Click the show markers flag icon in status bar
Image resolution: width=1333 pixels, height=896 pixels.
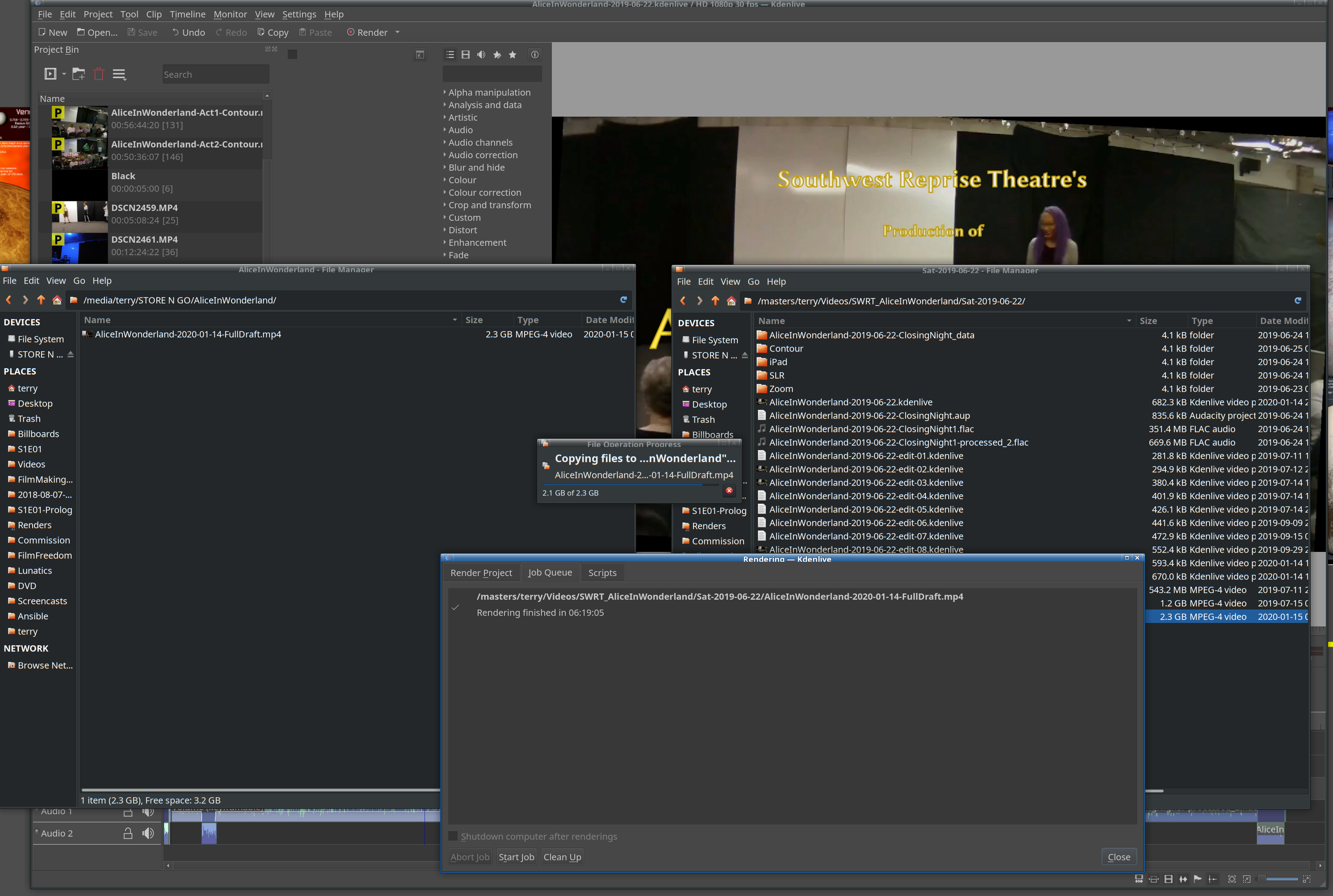pyautogui.click(x=1198, y=879)
